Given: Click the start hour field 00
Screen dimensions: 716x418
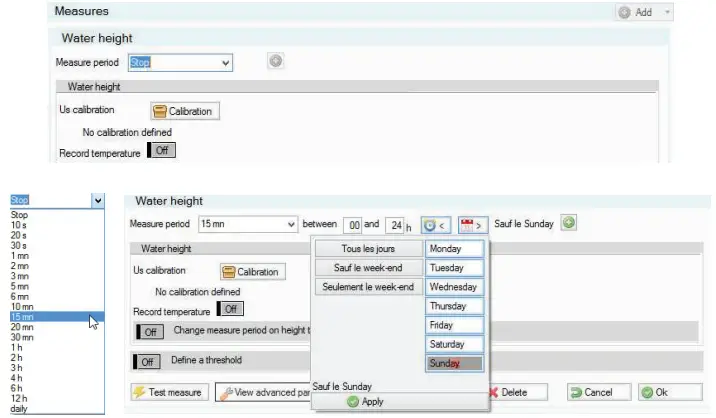Looking at the screenshot, I should [x=353, y=225].
